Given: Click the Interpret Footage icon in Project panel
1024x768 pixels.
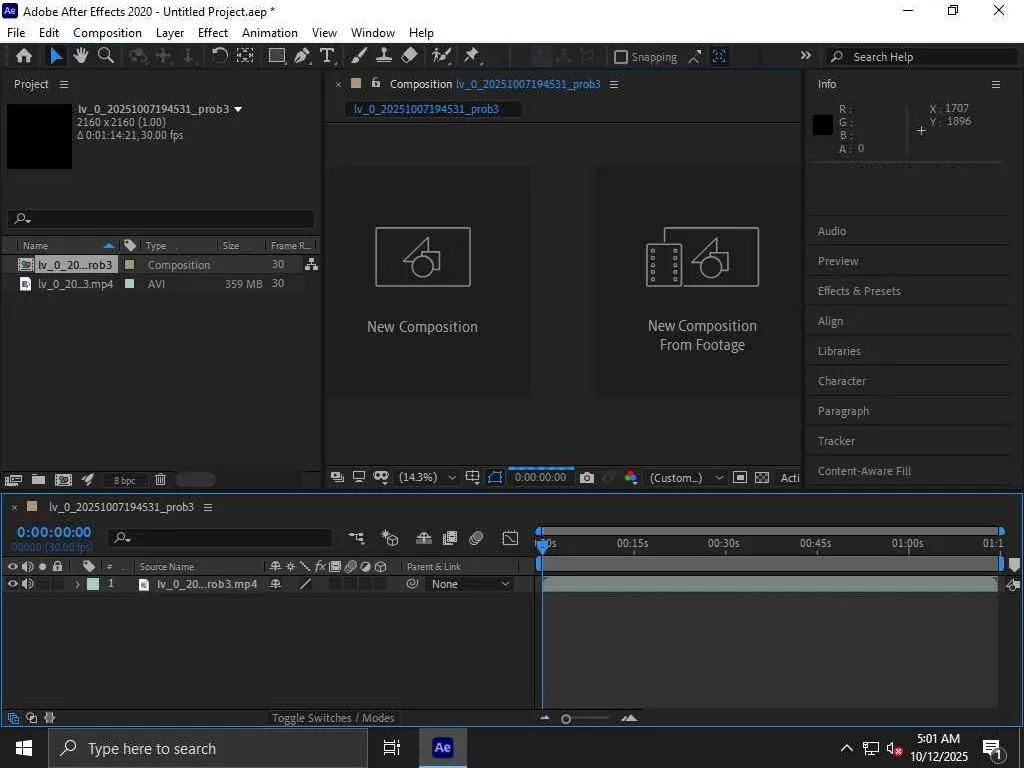Looking at the screenshot, I should (13, 480).
